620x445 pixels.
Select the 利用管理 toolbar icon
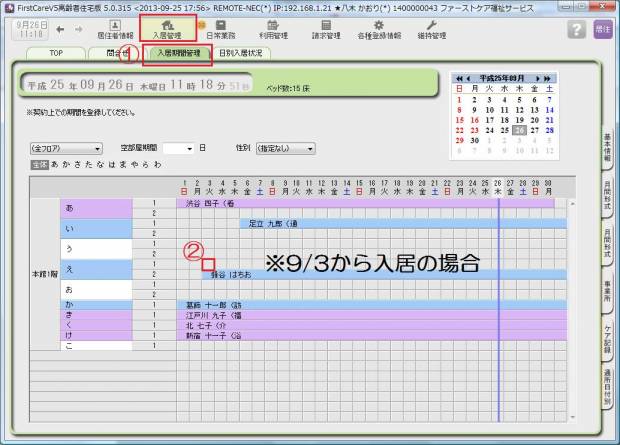pos(273,28)
